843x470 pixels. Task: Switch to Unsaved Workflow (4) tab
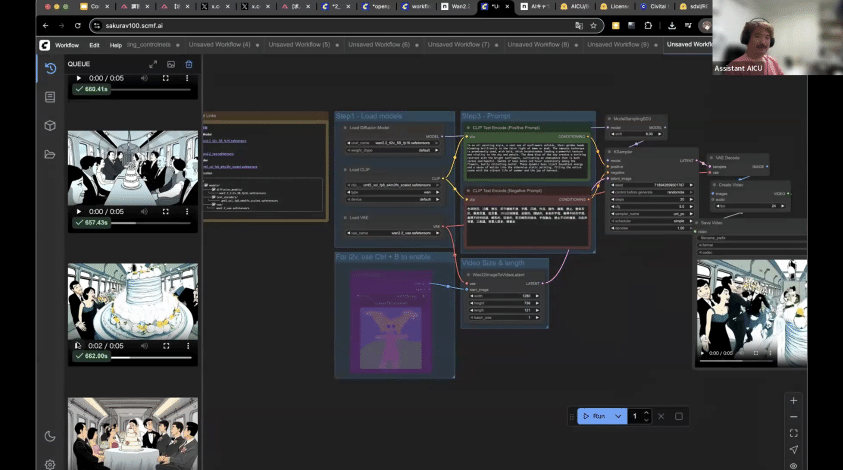220,45
